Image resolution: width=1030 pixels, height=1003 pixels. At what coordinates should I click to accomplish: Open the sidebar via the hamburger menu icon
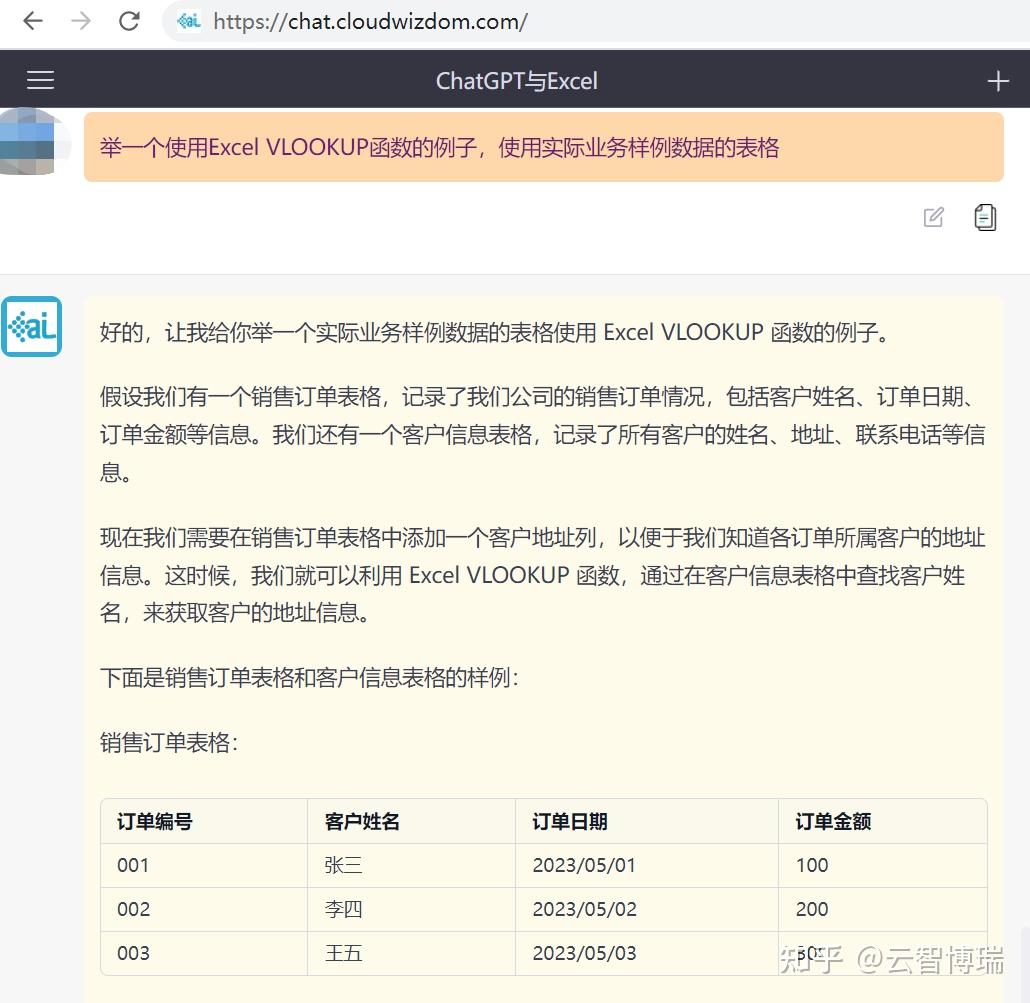coord(40,80)
